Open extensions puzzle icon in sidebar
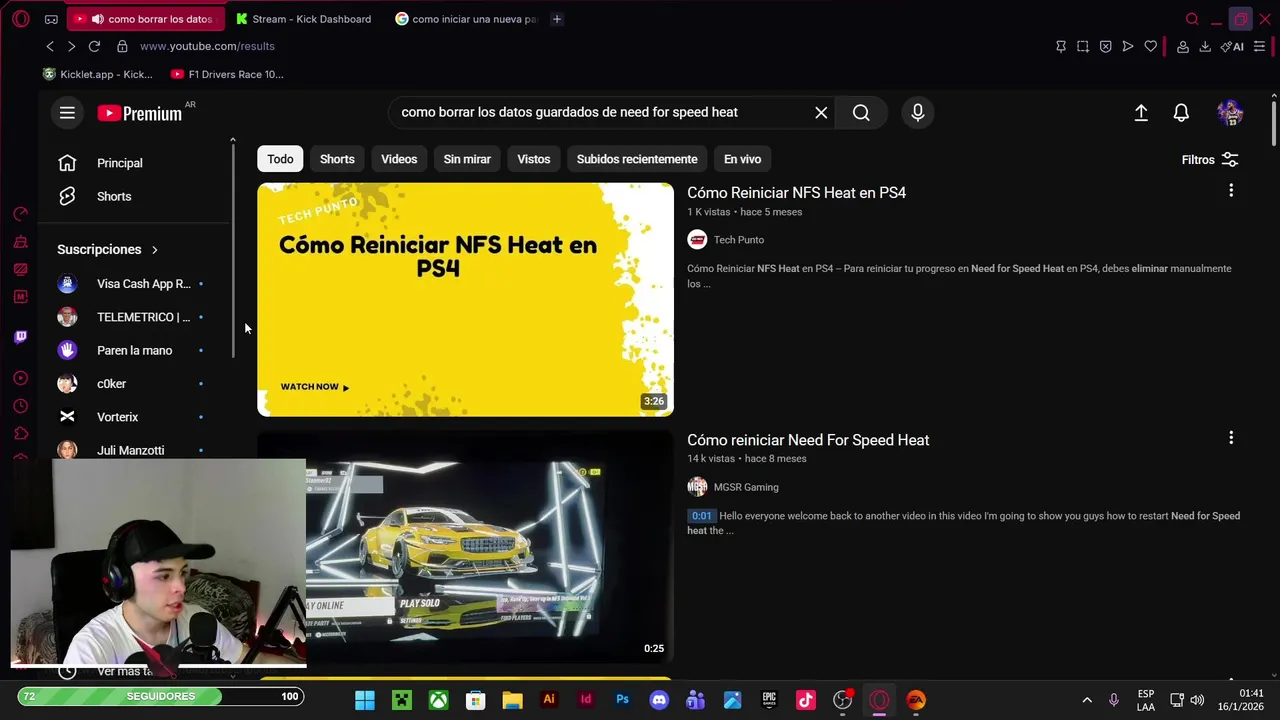Viewport: 1280px width, 720px height. click(20, 433)
